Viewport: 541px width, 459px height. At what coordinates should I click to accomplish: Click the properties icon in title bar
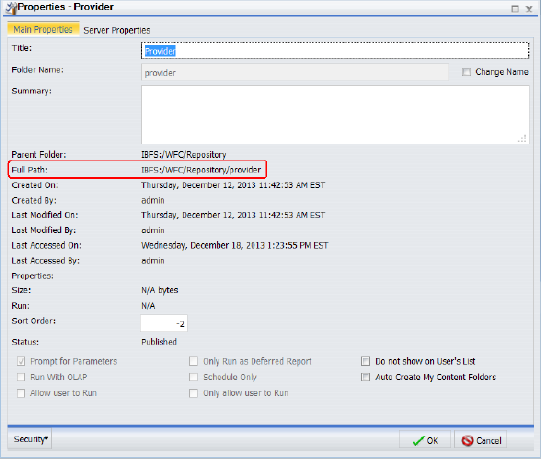(x=11, y=8)
